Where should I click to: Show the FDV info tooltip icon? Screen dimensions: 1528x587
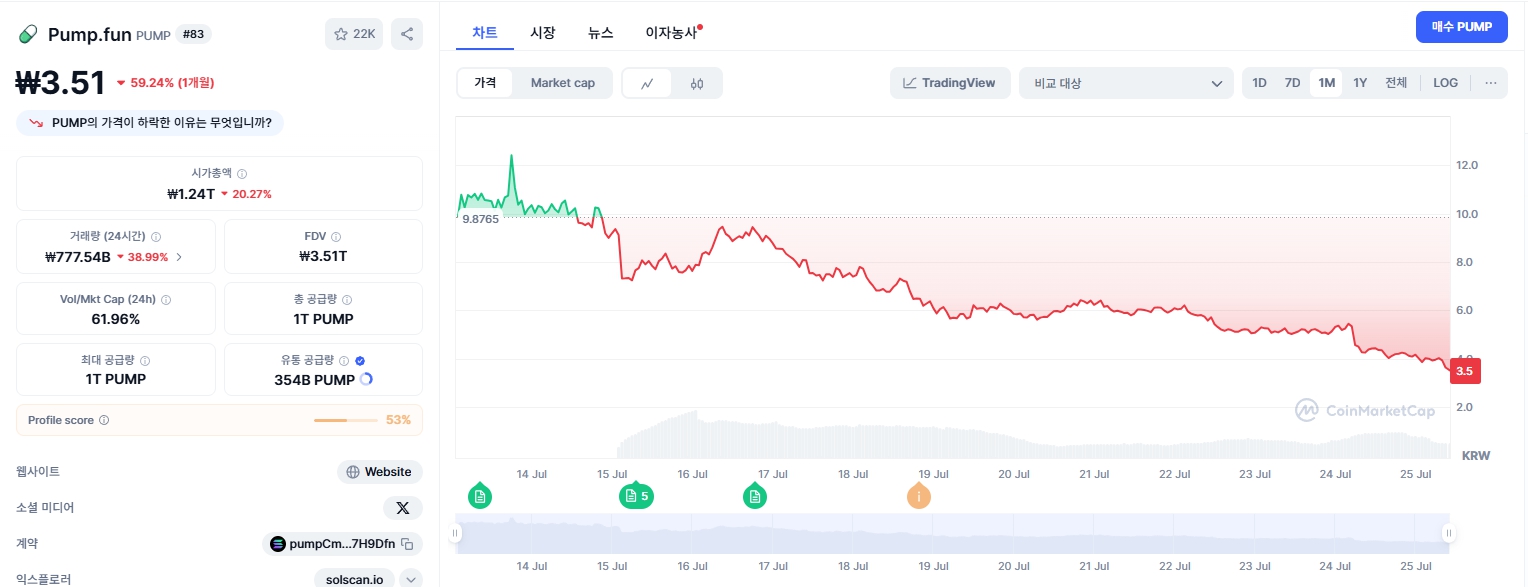(336, 237)
